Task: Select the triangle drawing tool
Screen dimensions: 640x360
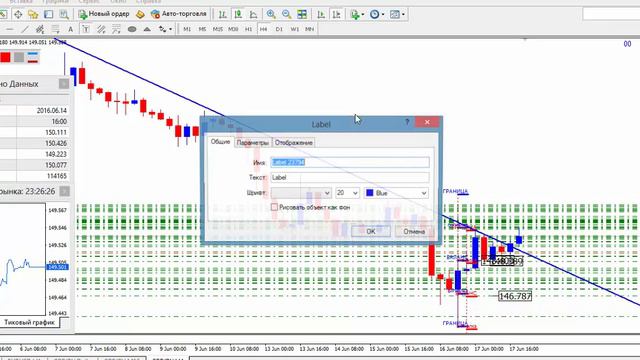Action: (147, 29)
